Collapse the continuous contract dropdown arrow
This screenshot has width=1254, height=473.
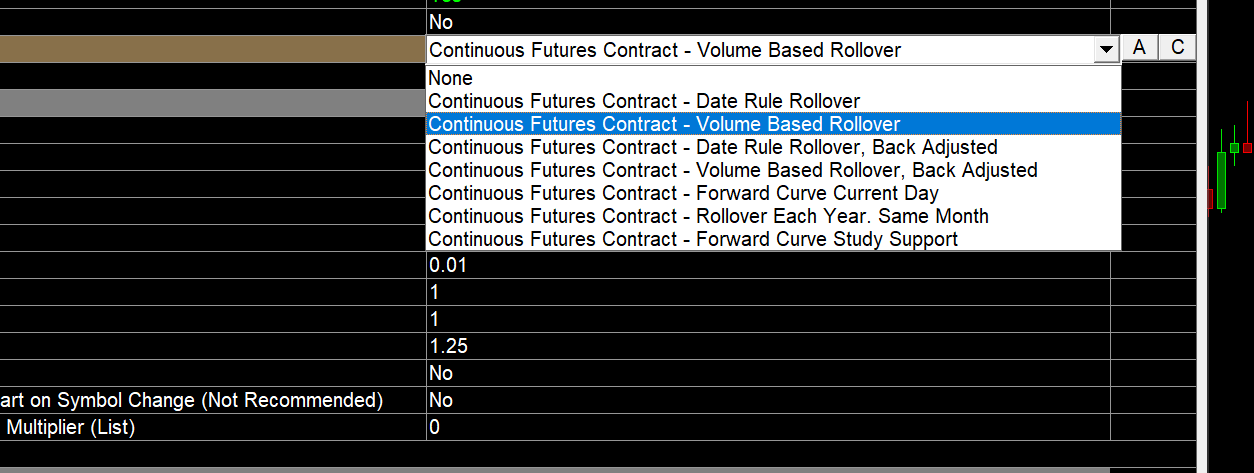[x=1106, y=50]
